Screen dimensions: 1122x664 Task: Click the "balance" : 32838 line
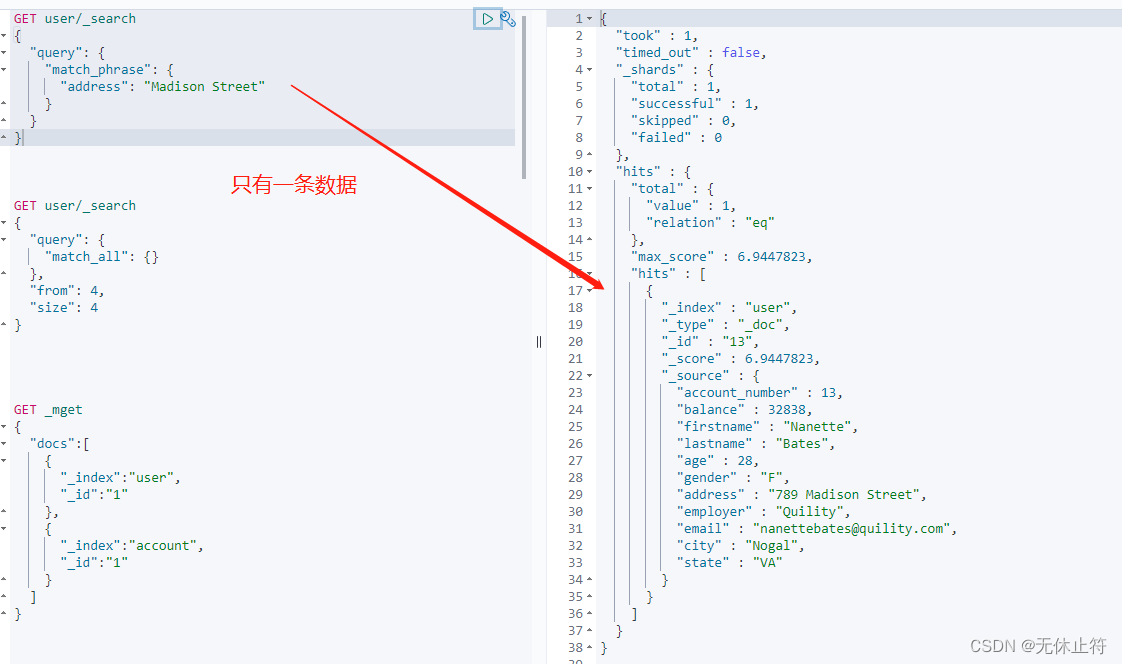pyautogui.click(x=745, y=410)
